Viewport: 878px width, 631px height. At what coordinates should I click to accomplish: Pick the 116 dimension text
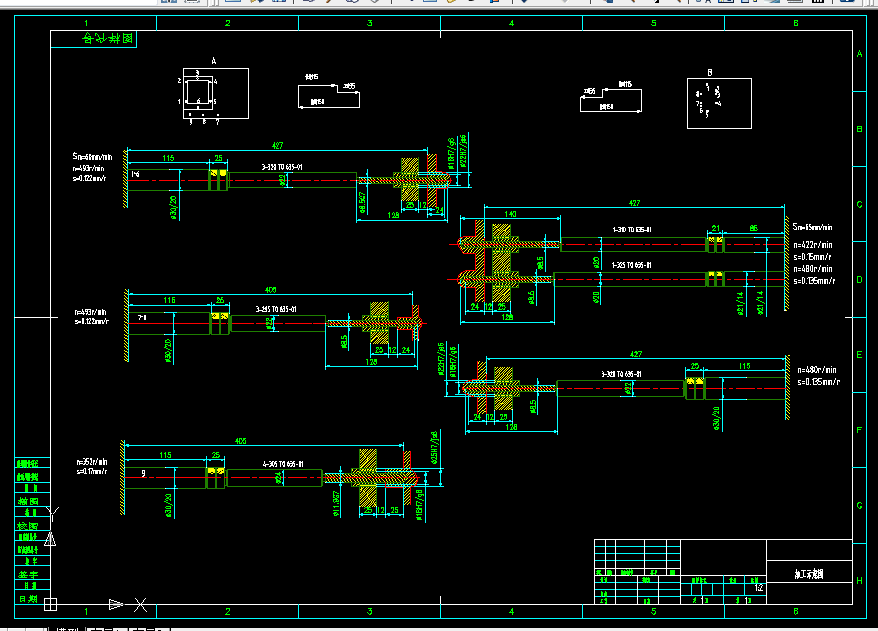(x=170, y=300)
